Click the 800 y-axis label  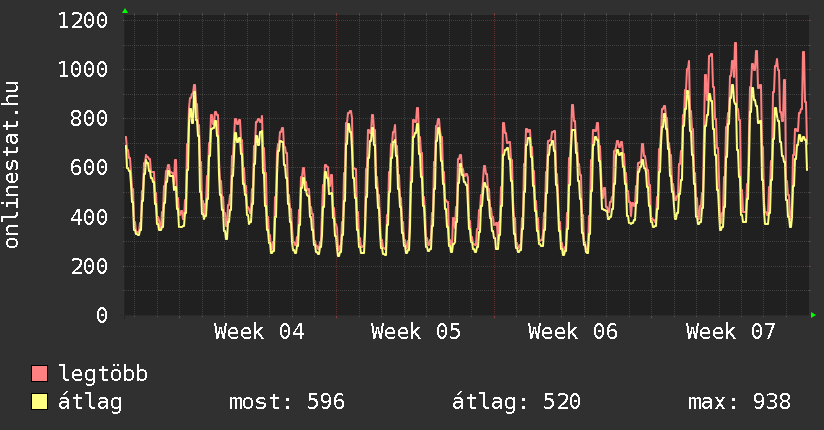89,118
